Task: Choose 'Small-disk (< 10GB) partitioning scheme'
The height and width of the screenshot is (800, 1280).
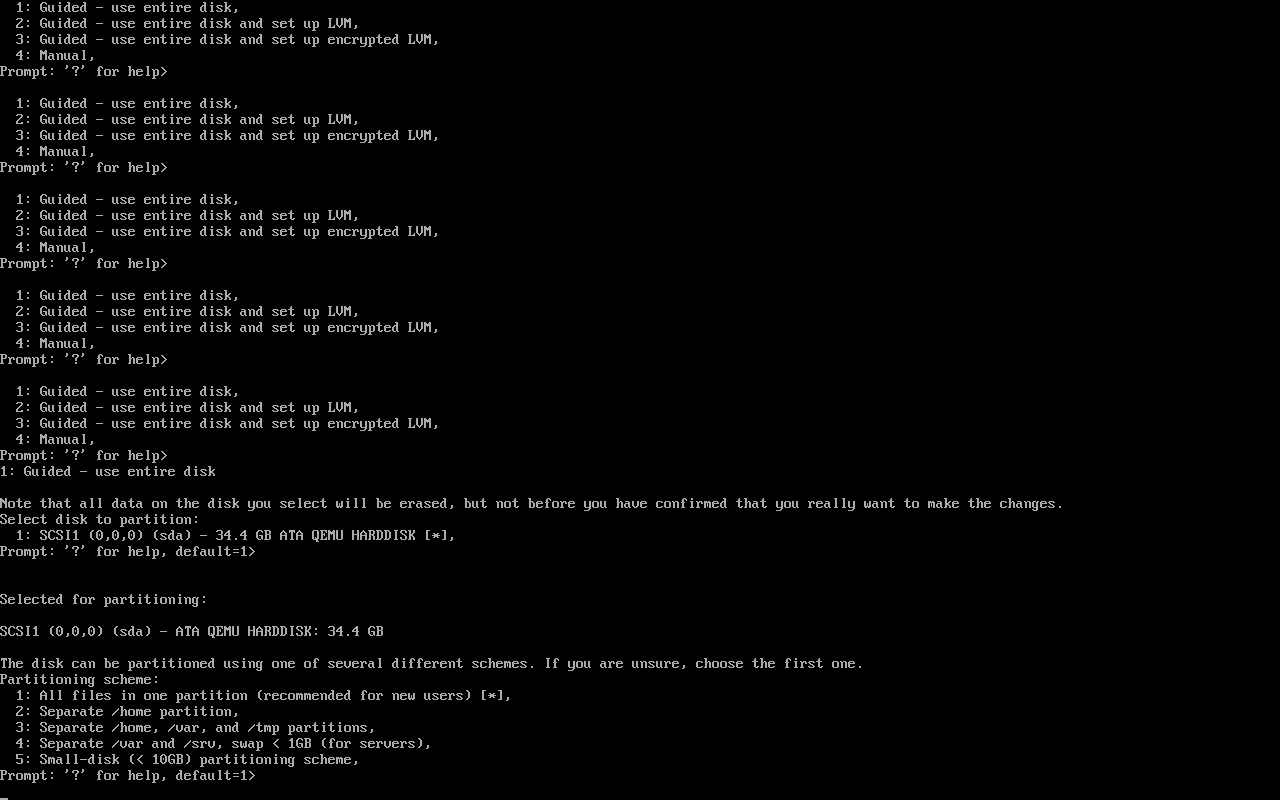Action: pos(187,759)
